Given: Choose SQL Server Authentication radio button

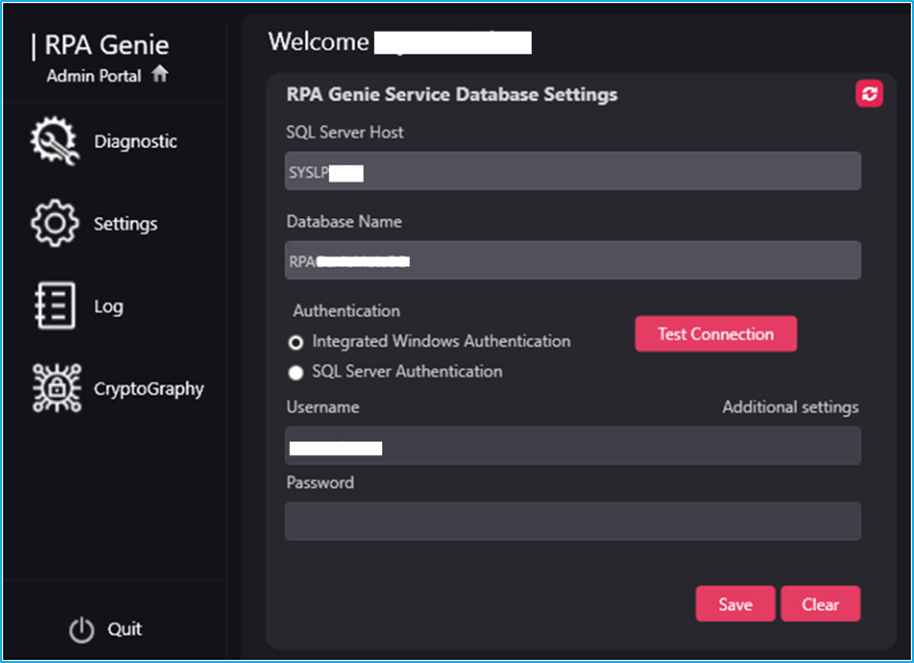Looking at the screenshot, I should (x=296, y=373).
